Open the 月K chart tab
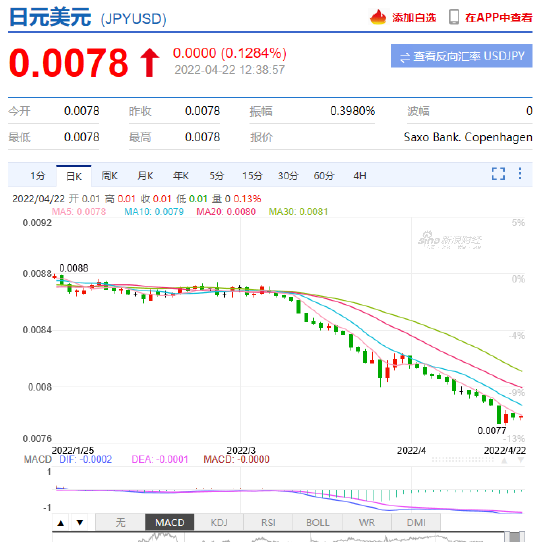 pos(145,175)
